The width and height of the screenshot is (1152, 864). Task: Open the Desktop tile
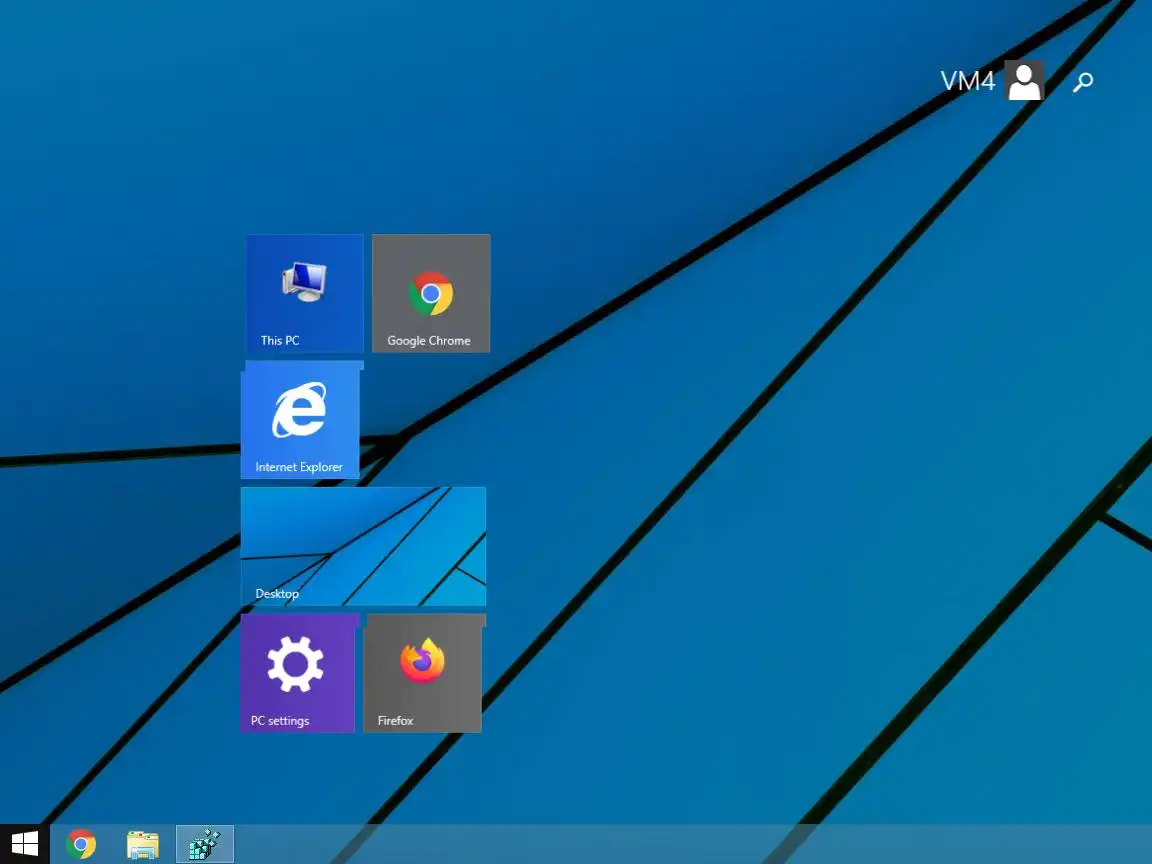click(364, 547)
